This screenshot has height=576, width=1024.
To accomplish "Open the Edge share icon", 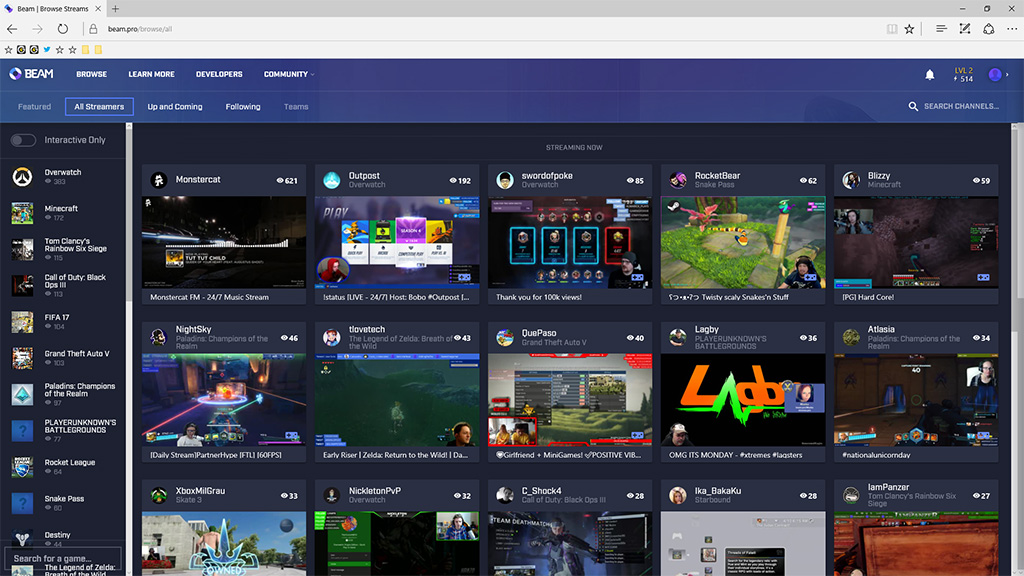I will [989, 29].
